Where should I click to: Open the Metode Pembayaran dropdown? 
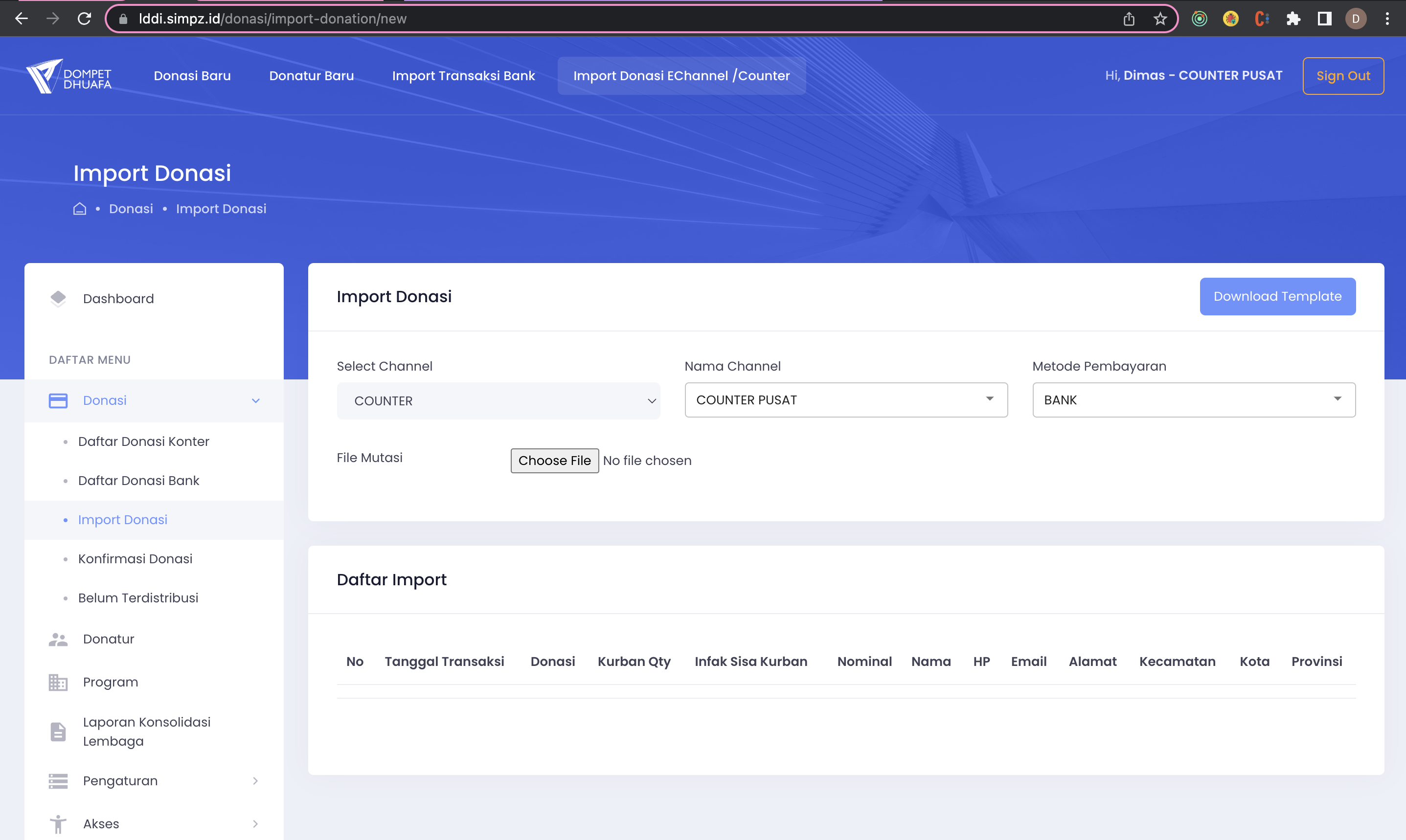pyautogui.click(x=1193, y=400)
